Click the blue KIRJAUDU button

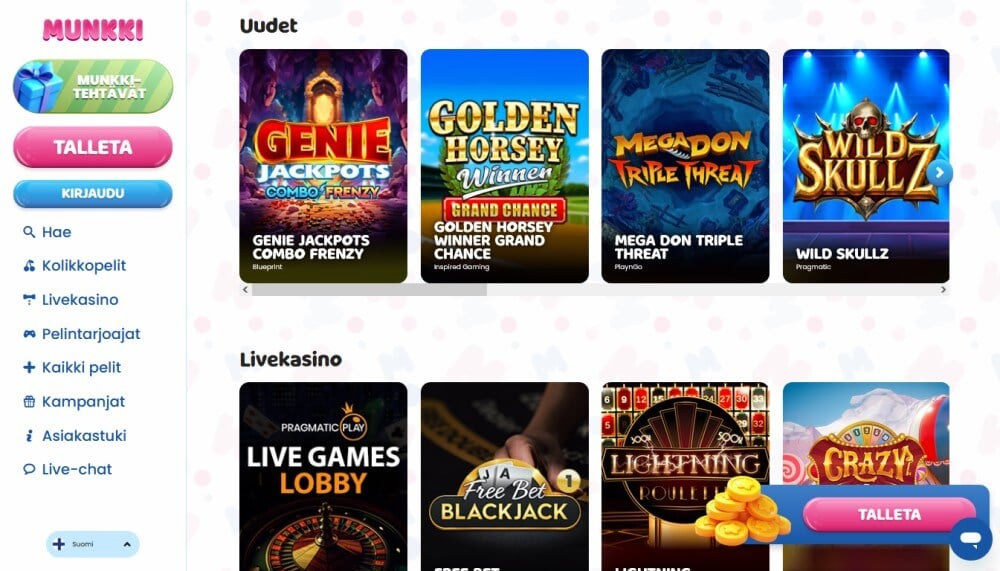[x=93, y=193]
